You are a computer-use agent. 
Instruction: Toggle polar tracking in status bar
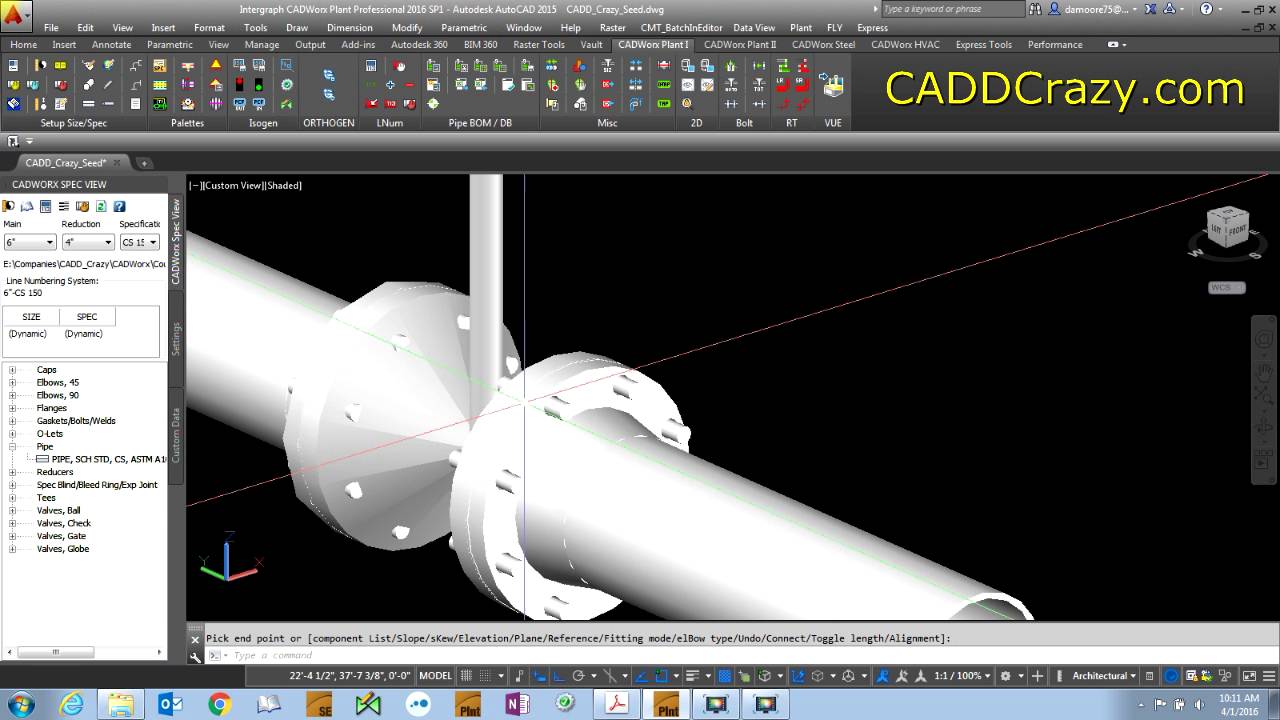579,676
